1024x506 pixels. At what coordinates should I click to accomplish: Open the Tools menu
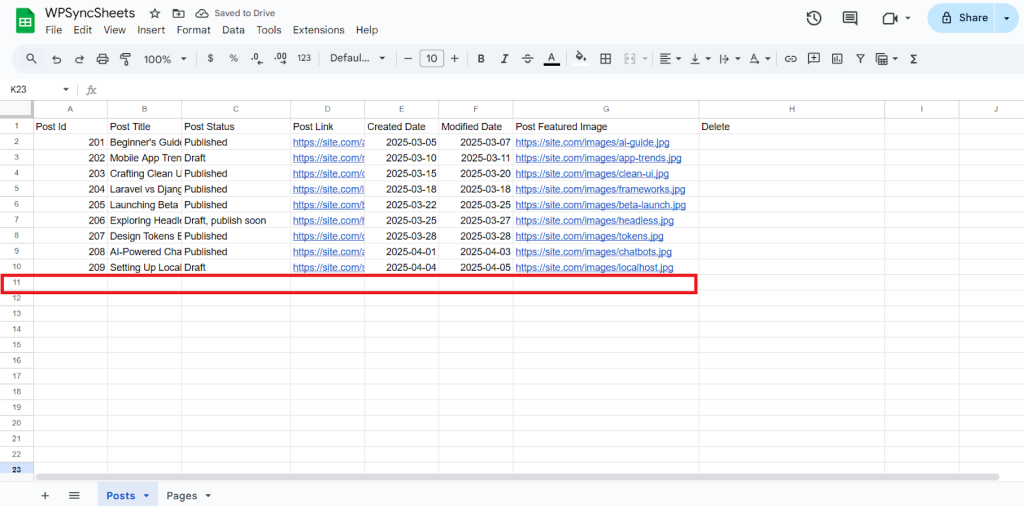click(269, 30)
